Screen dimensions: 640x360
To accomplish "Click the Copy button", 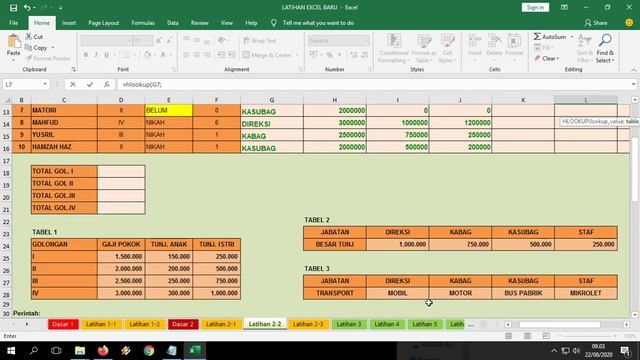I will coord(36,48).
